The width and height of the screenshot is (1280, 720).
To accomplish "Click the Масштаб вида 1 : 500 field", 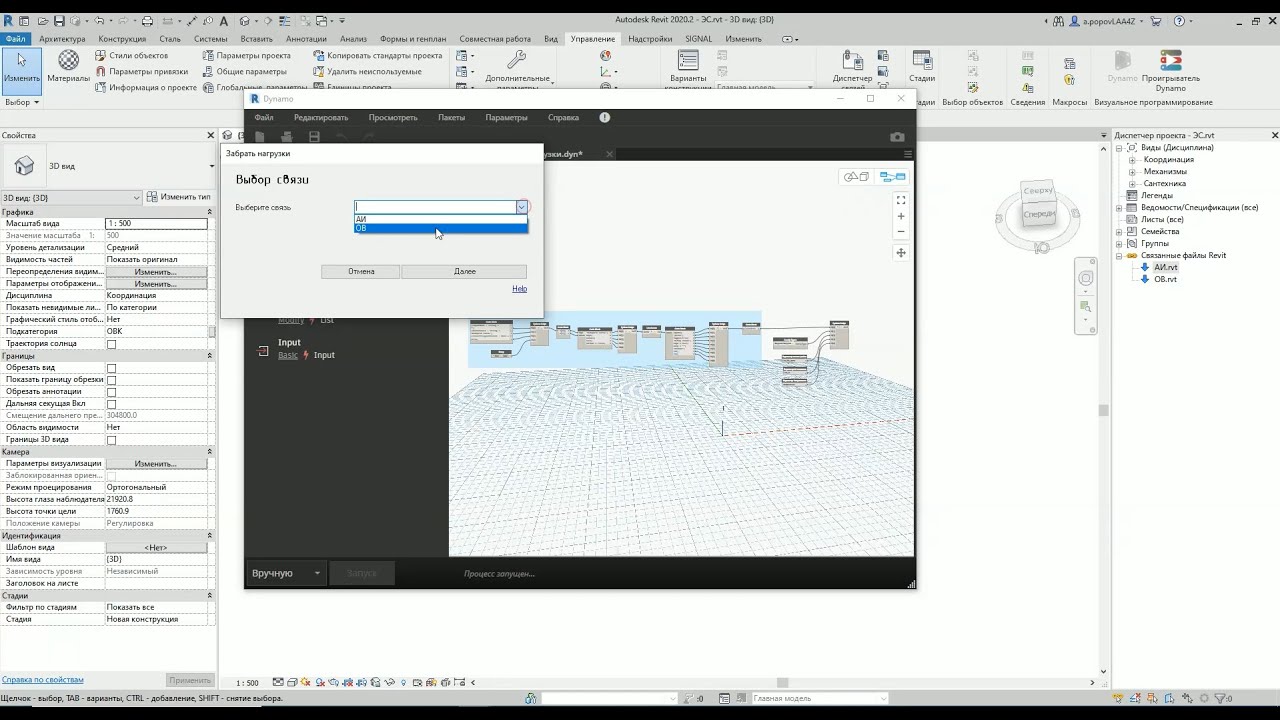I will [156, 224].
